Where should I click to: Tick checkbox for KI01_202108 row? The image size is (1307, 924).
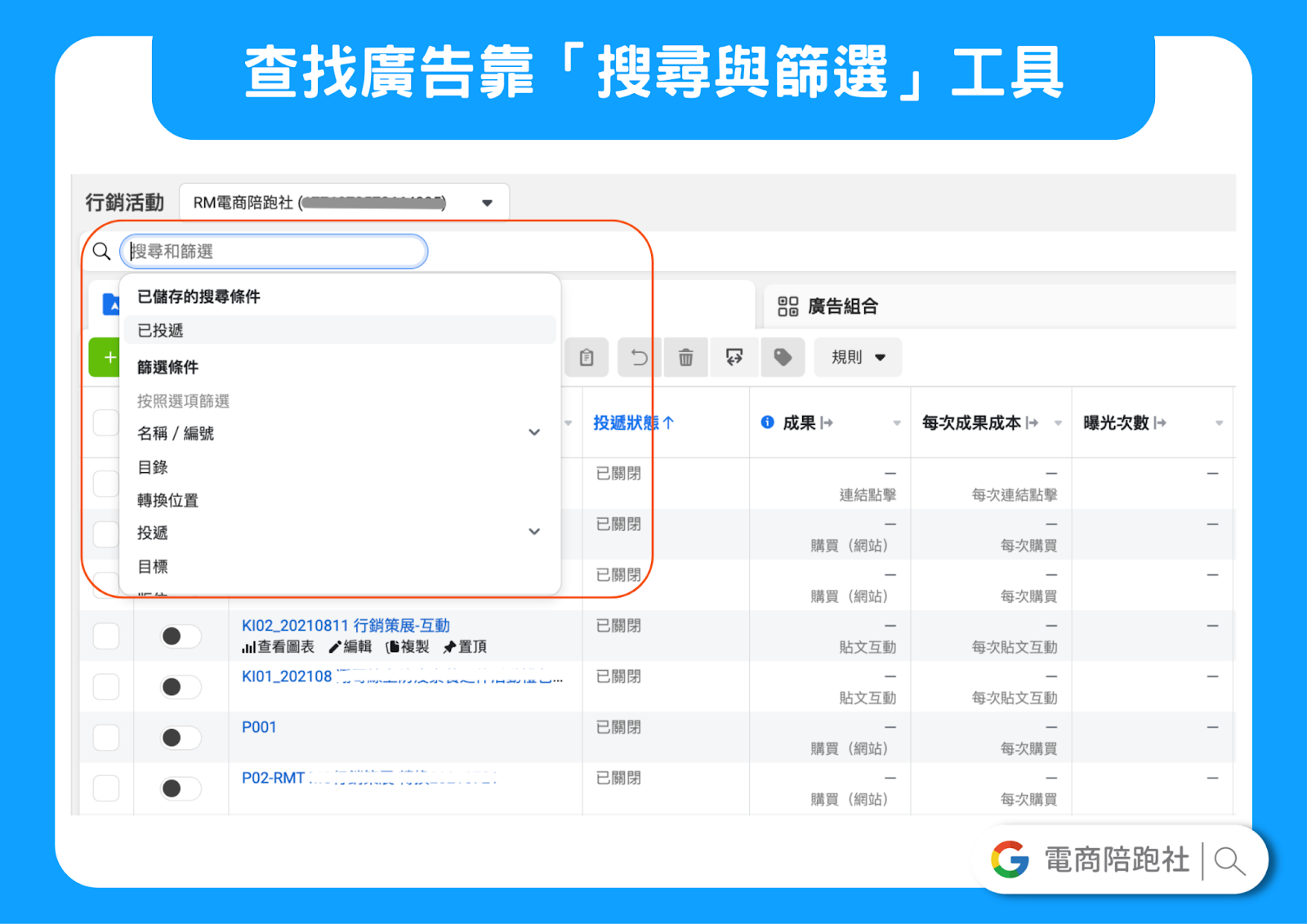pyautogui.click(x=106, y=686)
